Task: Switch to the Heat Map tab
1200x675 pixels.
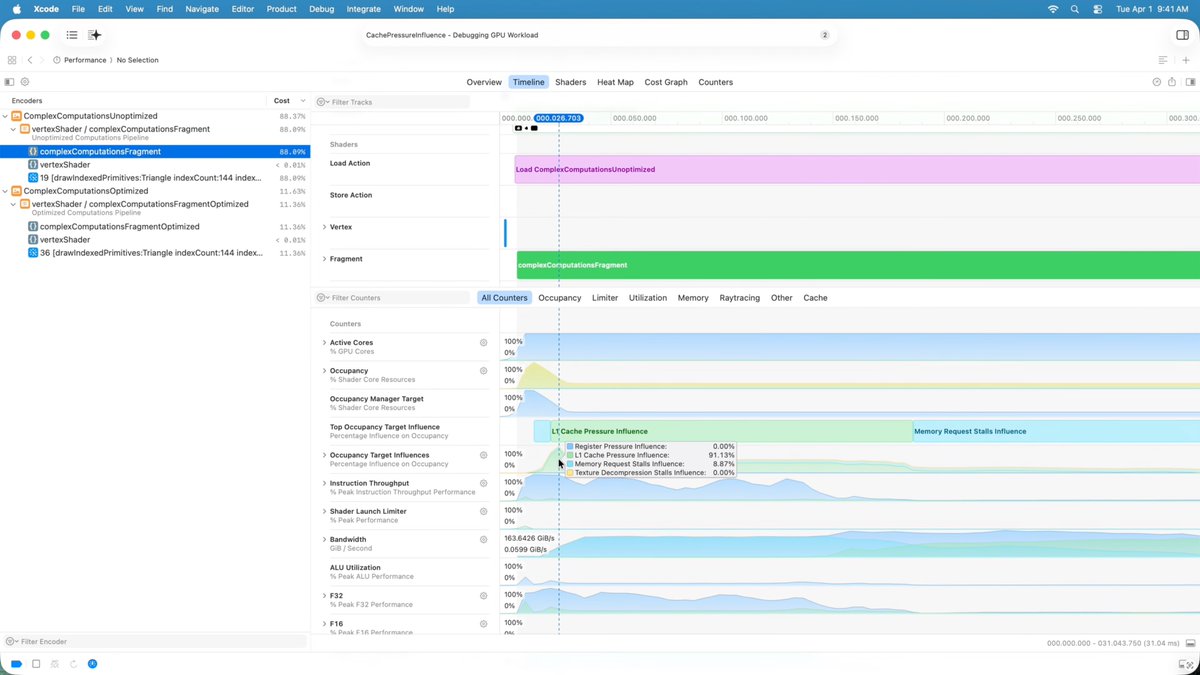Action: pyautogui.click(x=615, y=82)
